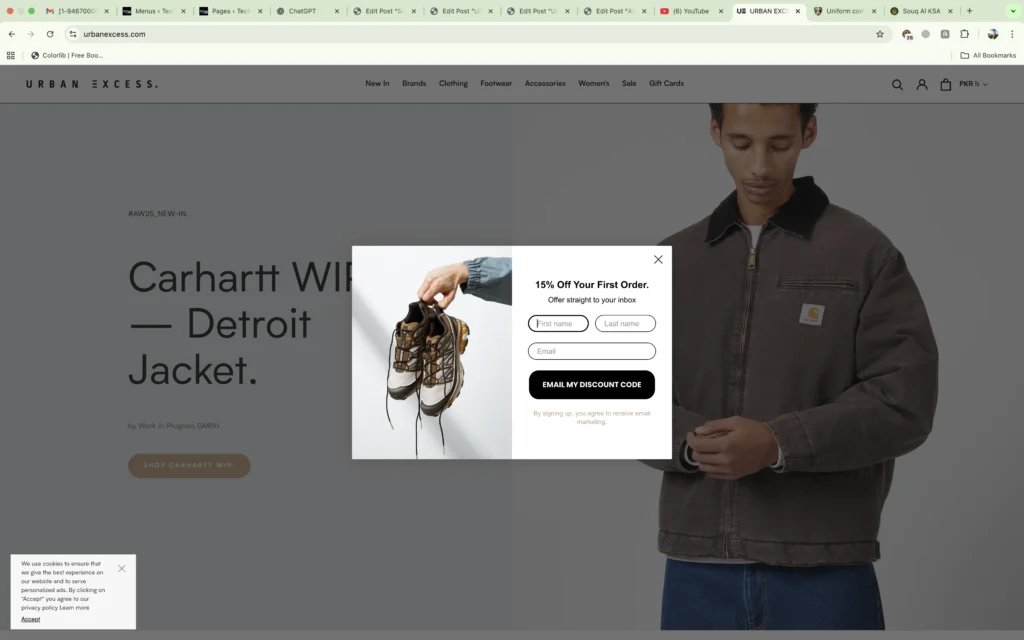Select the Sale menu item
1024x640 pixels.
[x=629, y=84]
